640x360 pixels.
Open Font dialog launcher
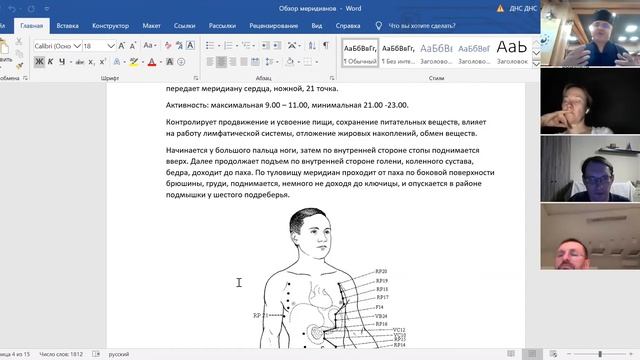pos(196,78)
